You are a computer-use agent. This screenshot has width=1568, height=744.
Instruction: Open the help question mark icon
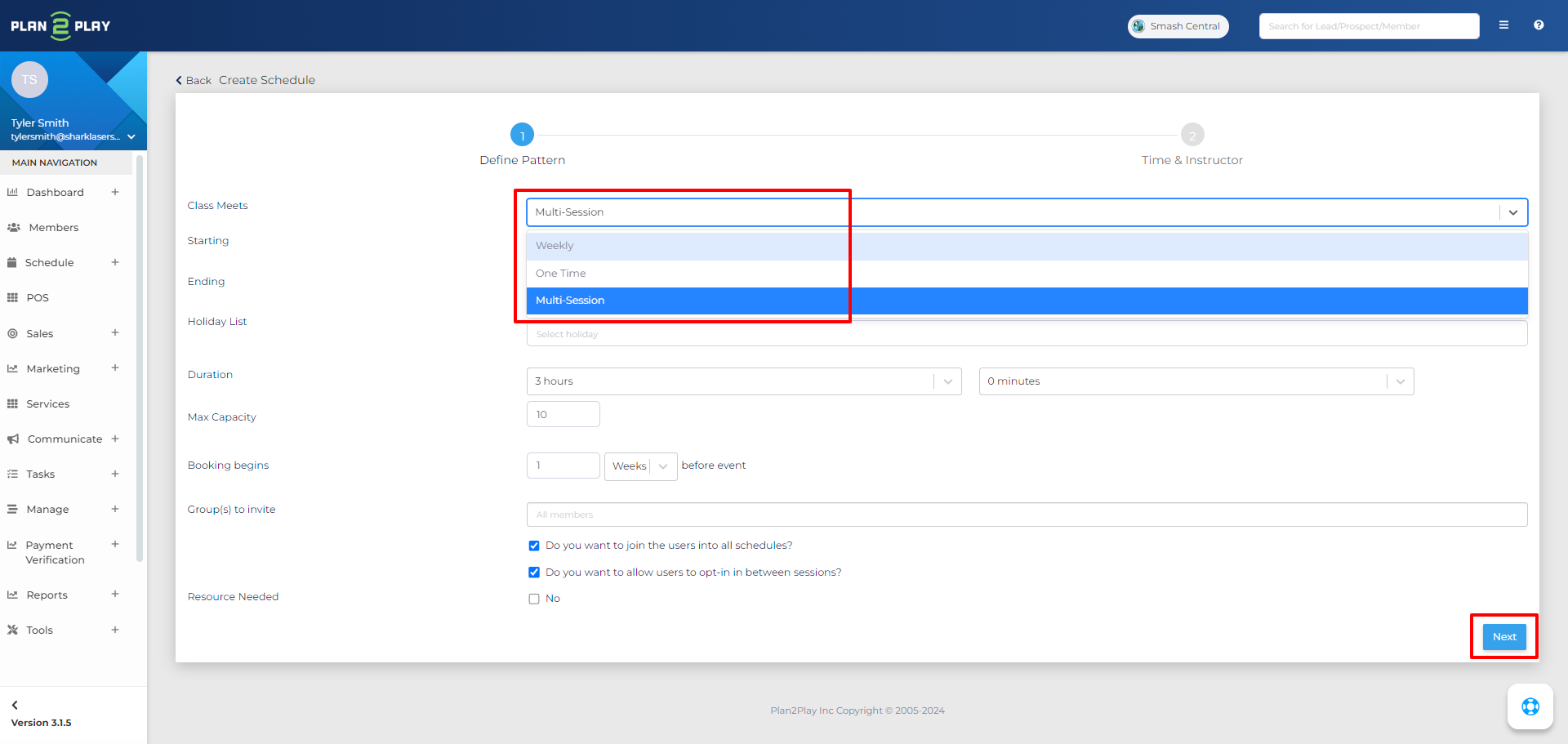coord(1539,25)
